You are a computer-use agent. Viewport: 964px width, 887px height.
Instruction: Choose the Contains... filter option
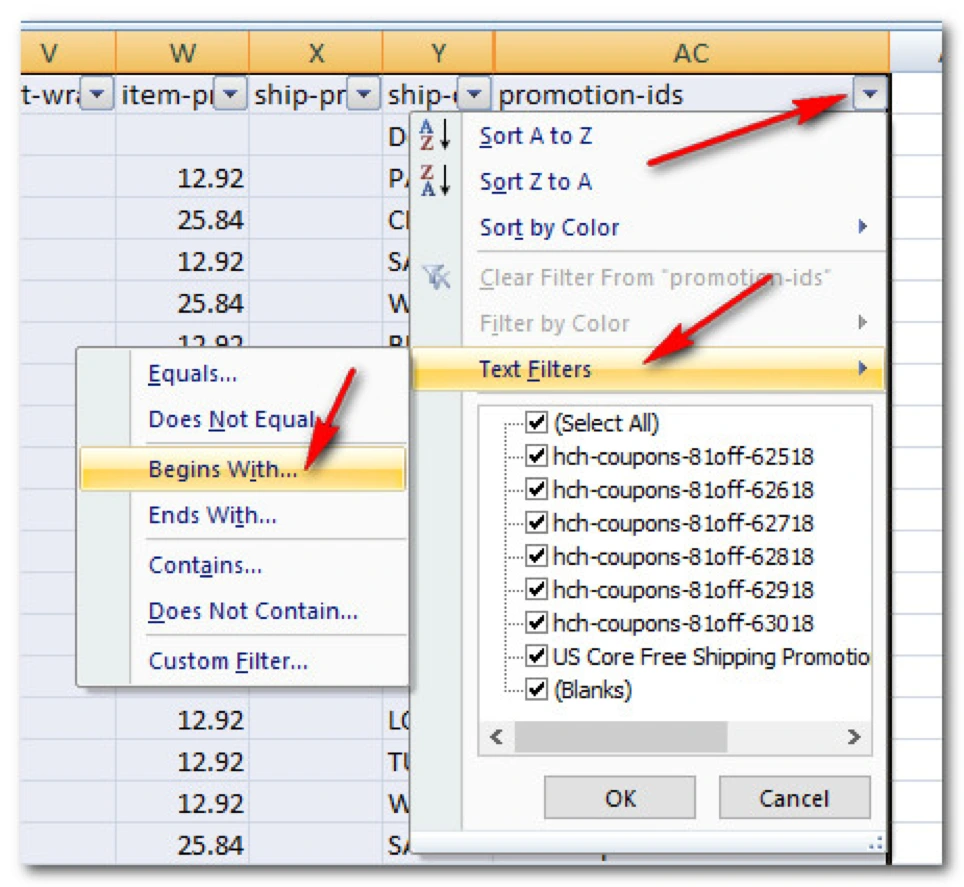[x=205, y=565]
